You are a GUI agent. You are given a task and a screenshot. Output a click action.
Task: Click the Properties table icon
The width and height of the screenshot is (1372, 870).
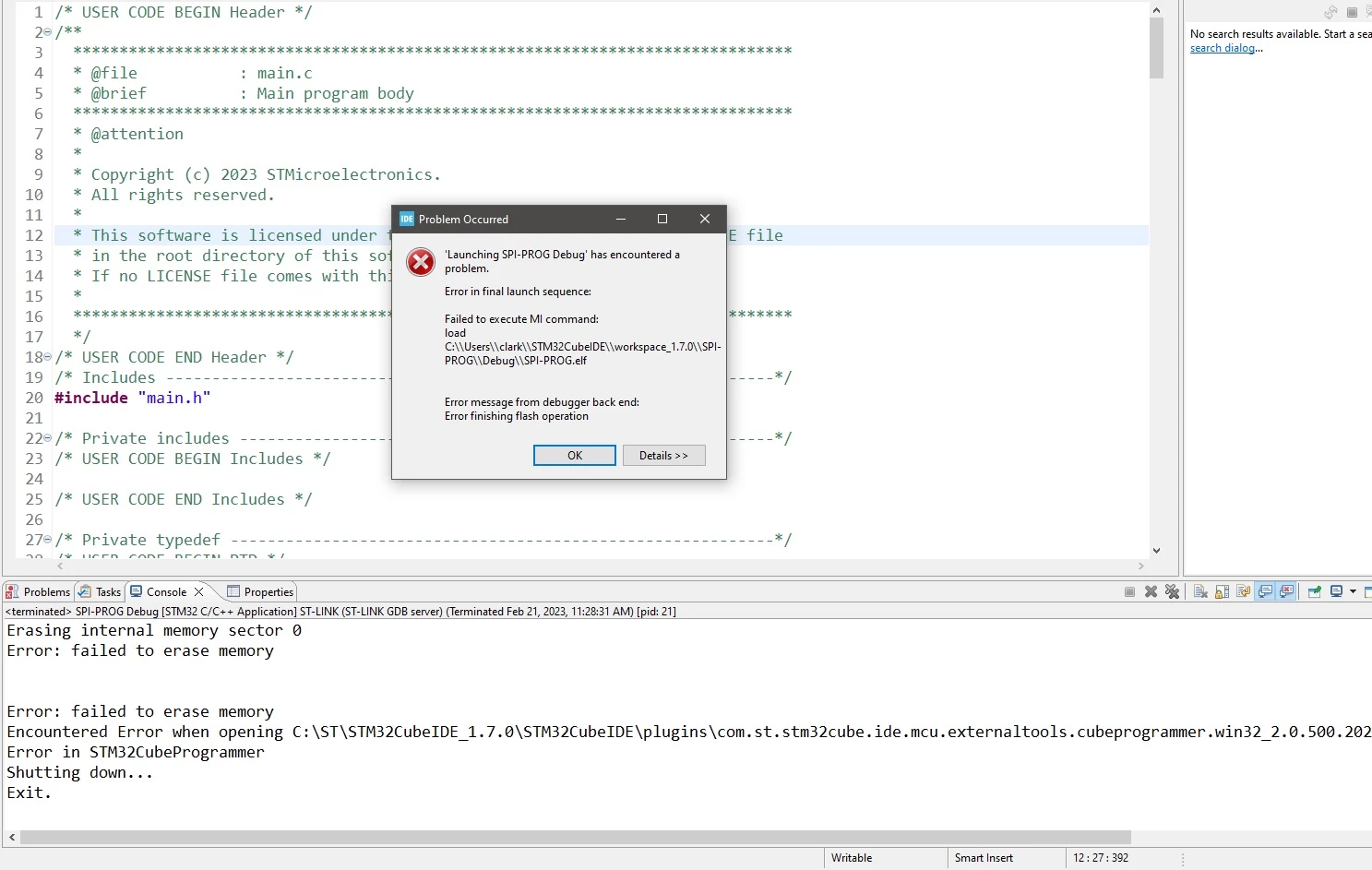click(x=233, y=591)
